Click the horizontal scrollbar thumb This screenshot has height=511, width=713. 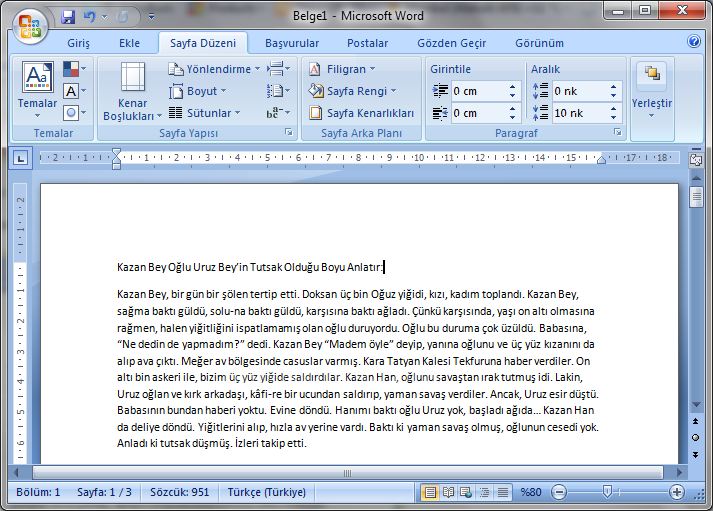(x=347, y=473)
